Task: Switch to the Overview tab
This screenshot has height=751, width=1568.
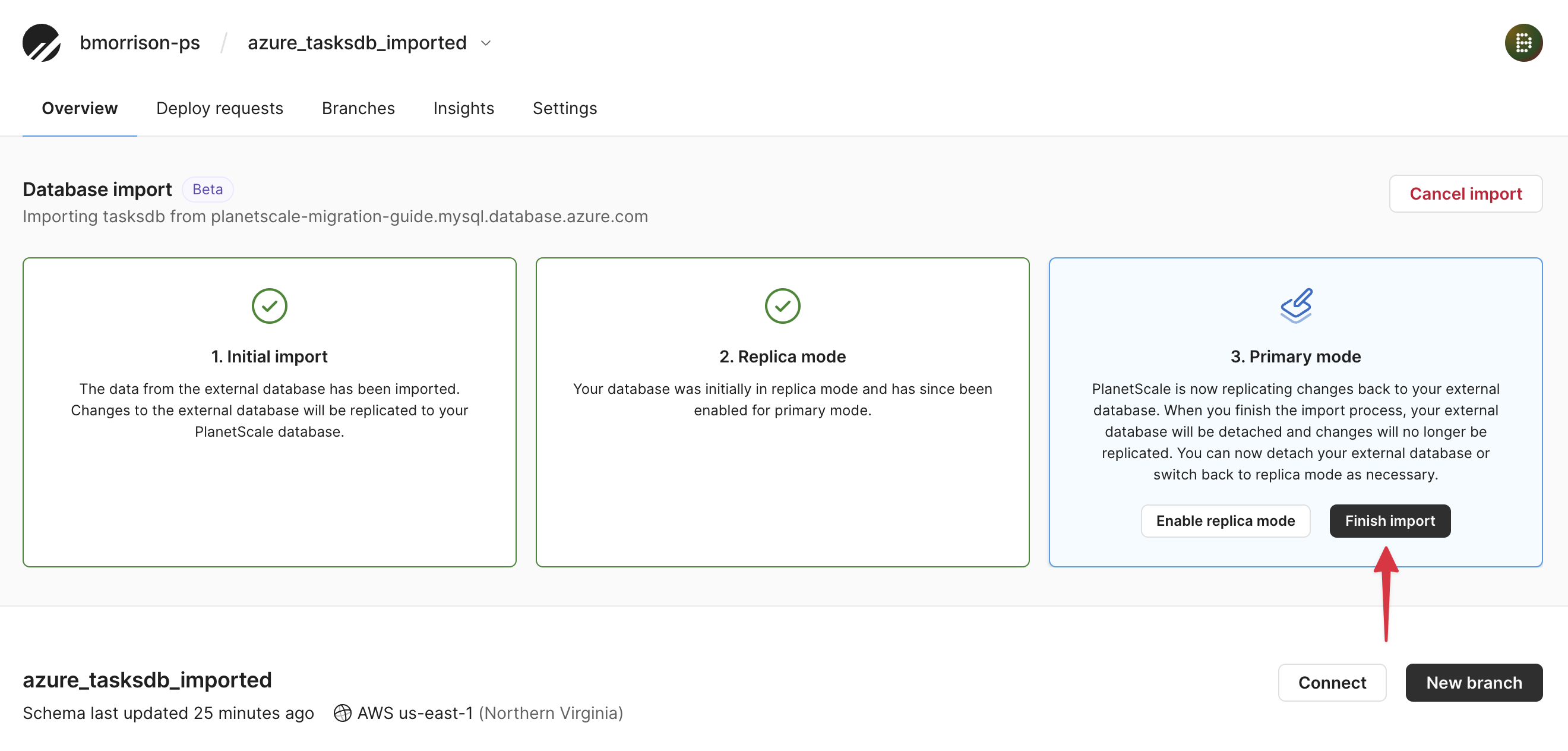Action: pyautogui.click(x=80, y=108)
